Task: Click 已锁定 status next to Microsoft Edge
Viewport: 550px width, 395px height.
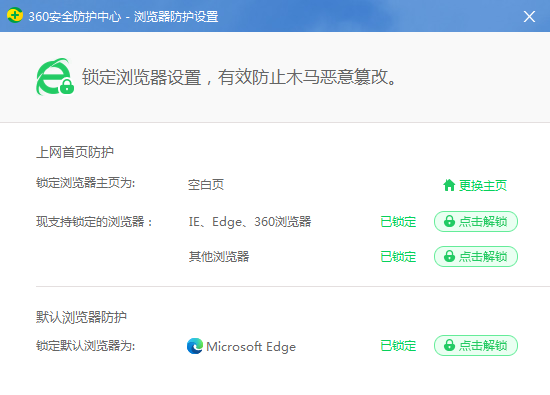Action: 398,346
